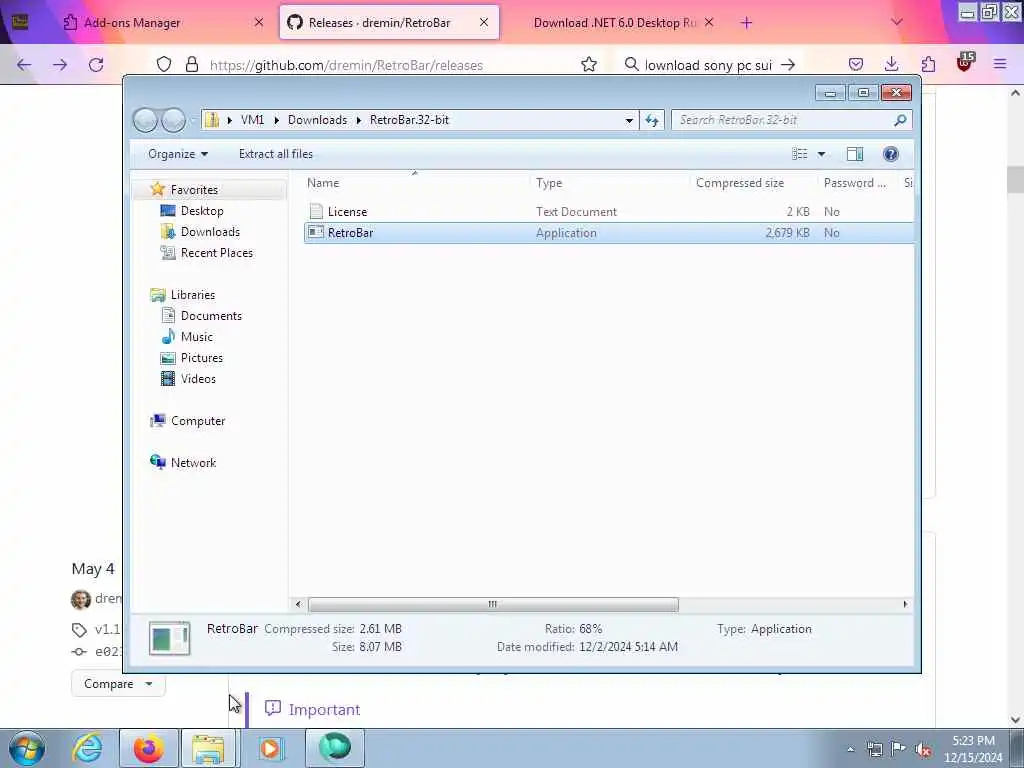This screenshot has width=1024, height=768.
Task: Sort by the Type column
Action: (x=610, y=183)
